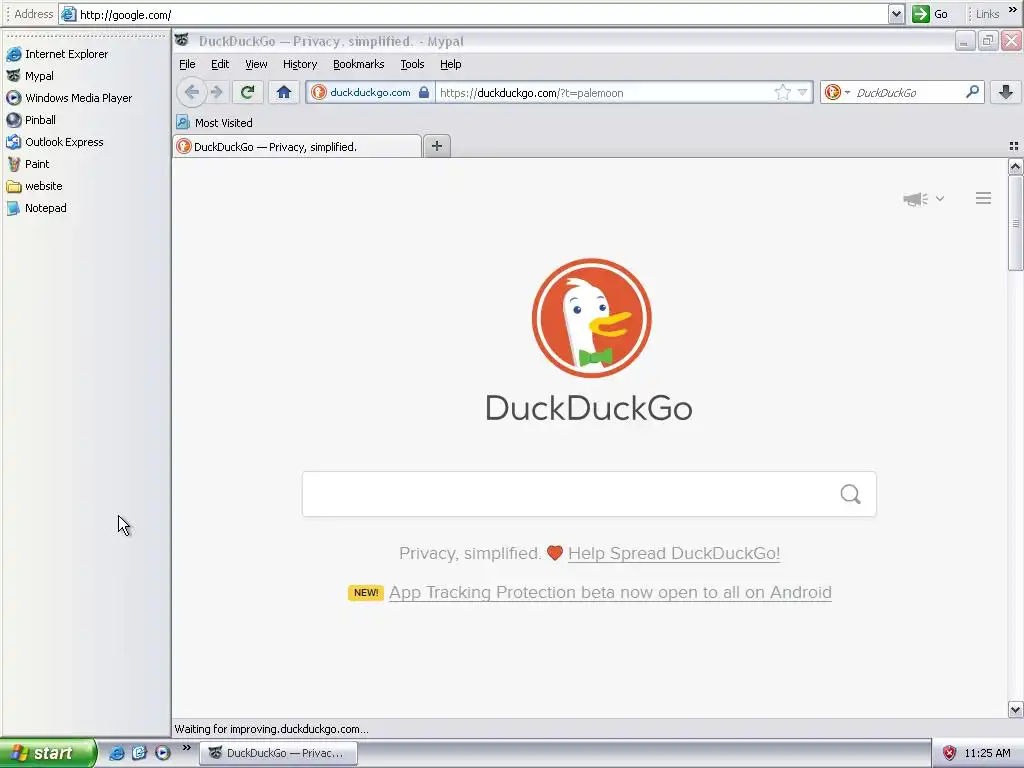The height and width of the screenshot is (768, 1024).
Task: Bookmark this page with the star icon
Action: (x=782, y=92)
